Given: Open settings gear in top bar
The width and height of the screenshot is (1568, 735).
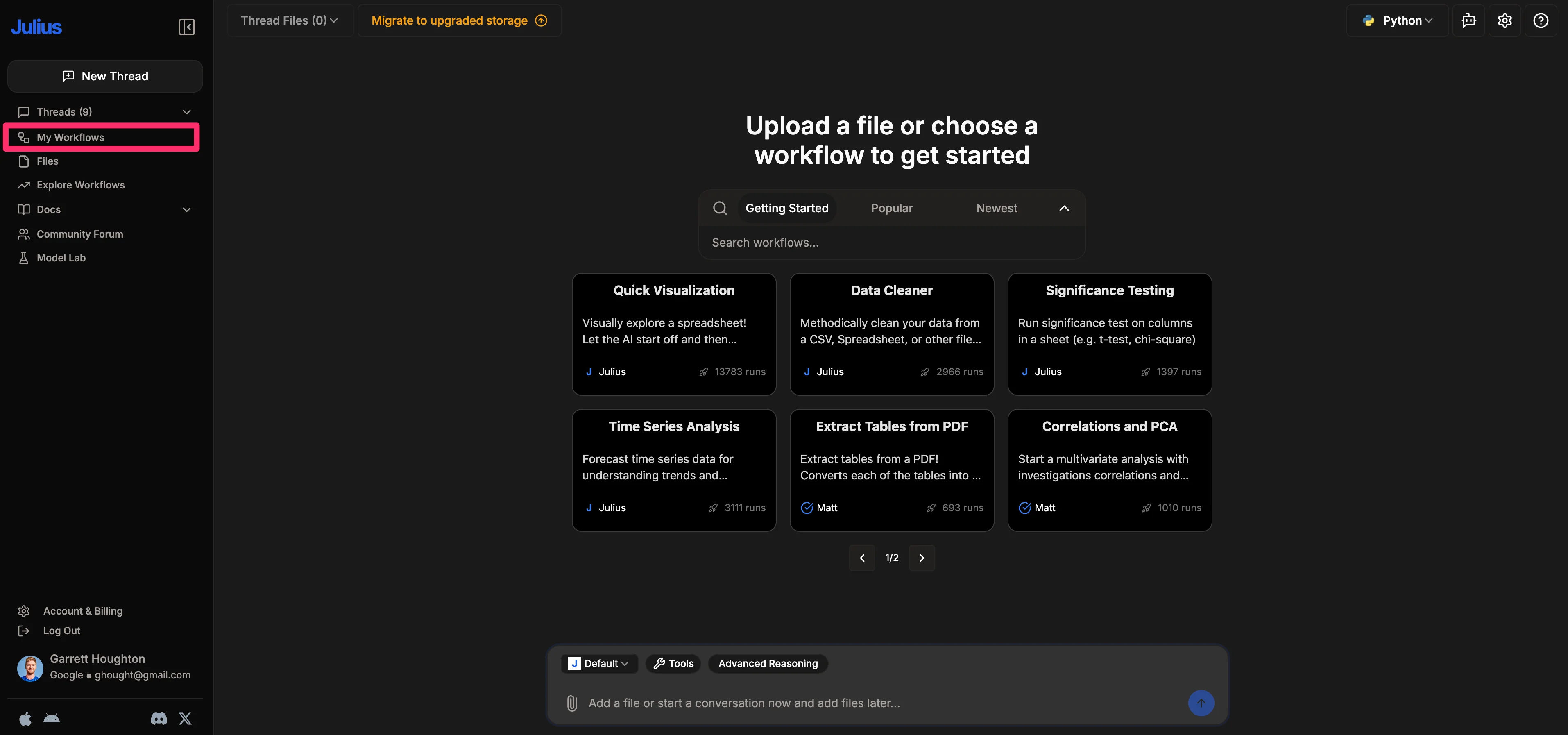Looking at the screenshot, I should [x=1505, y=21].
